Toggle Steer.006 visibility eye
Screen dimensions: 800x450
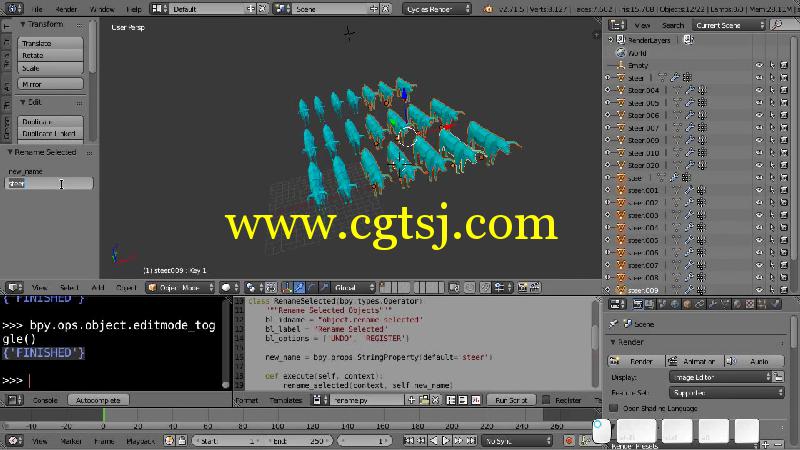click(759, 115)
